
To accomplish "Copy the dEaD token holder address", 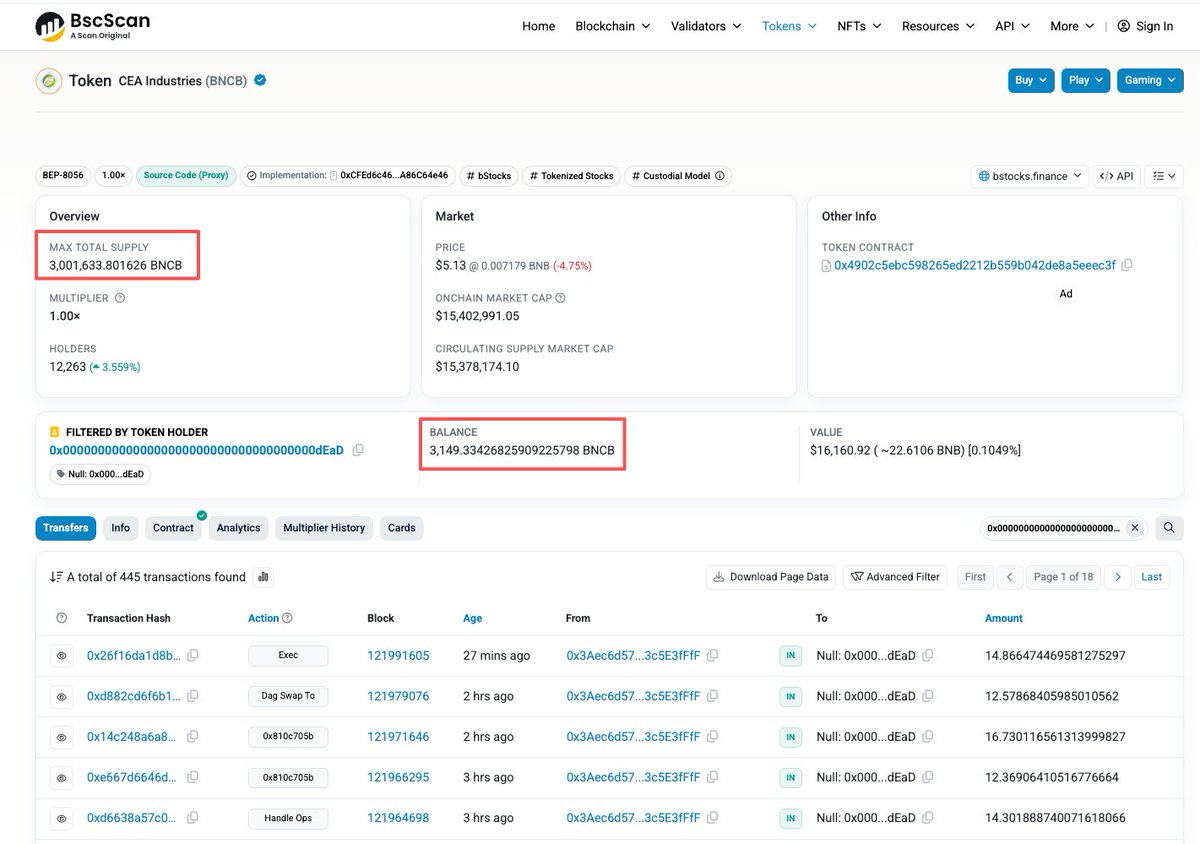I will [x=358, y=450].
